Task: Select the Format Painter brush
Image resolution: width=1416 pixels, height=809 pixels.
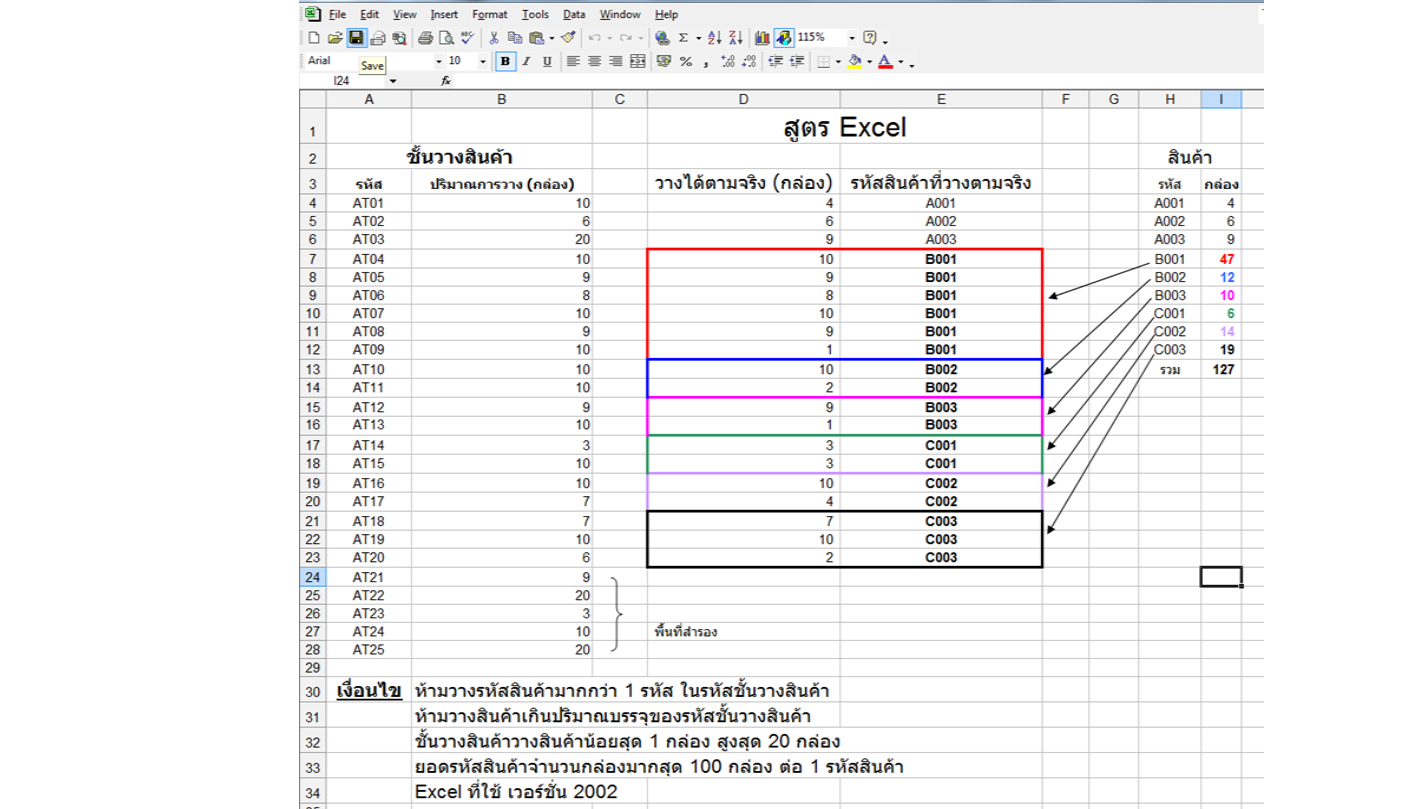Action: click(568, 38)
